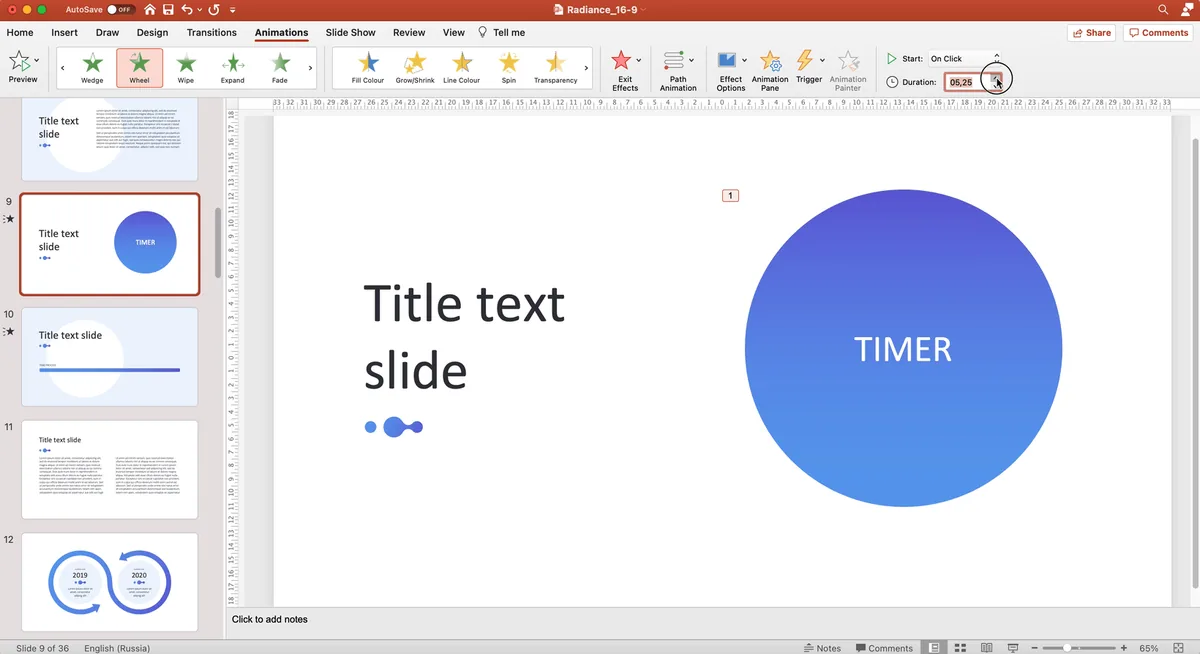Switch to Slide Sorter view
The height and width of the screenshot is (654, 1200).
click(x=960, y=648)
